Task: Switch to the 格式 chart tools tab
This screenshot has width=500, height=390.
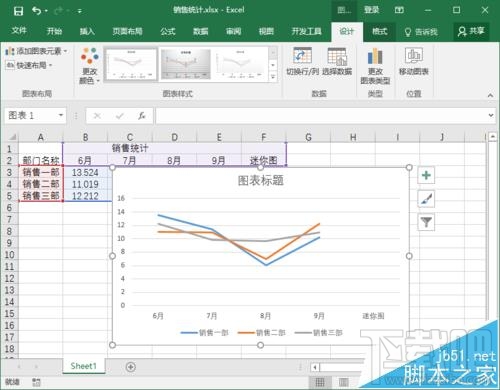Action: click(x=379, y=31)
